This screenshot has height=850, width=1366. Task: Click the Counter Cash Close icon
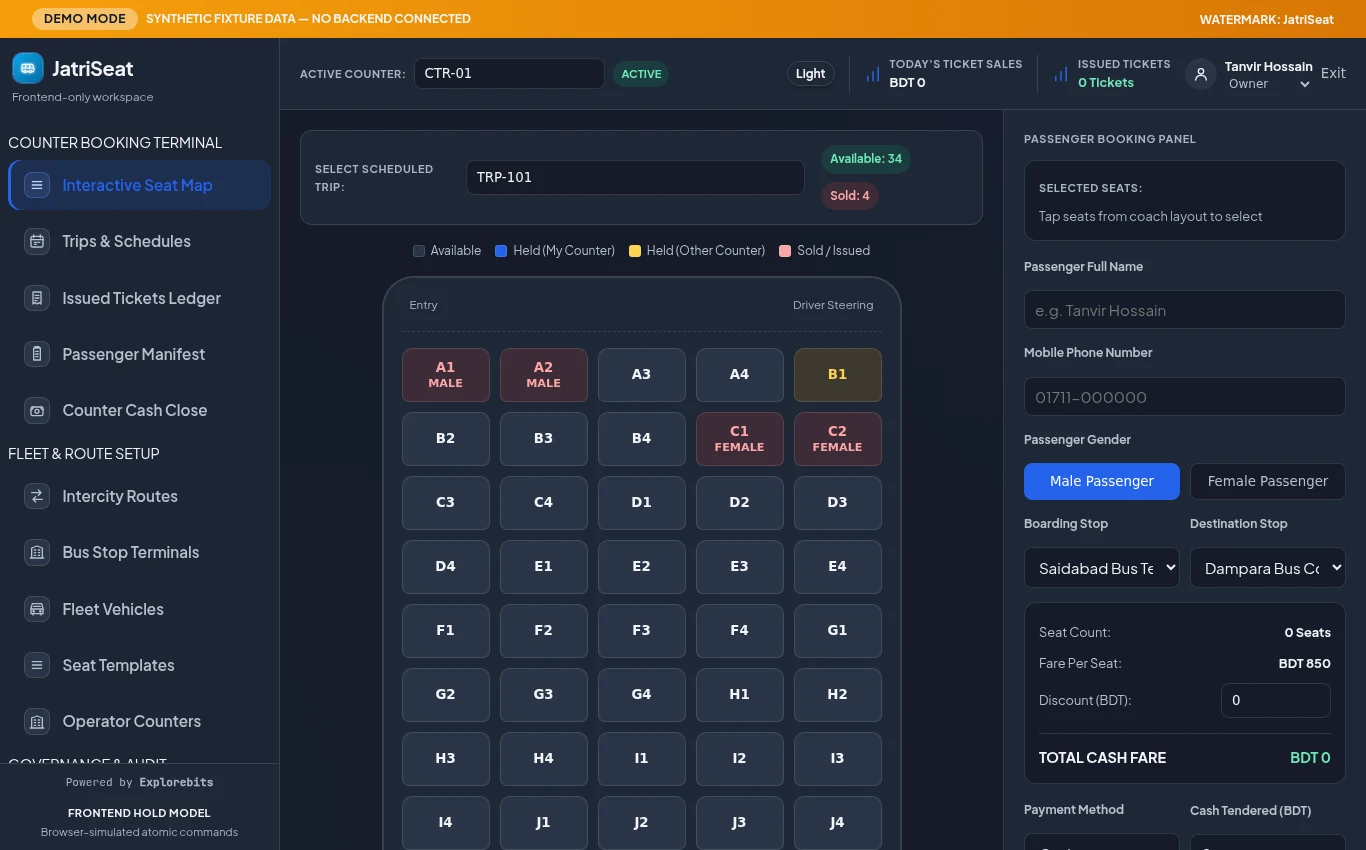[37, 410]
